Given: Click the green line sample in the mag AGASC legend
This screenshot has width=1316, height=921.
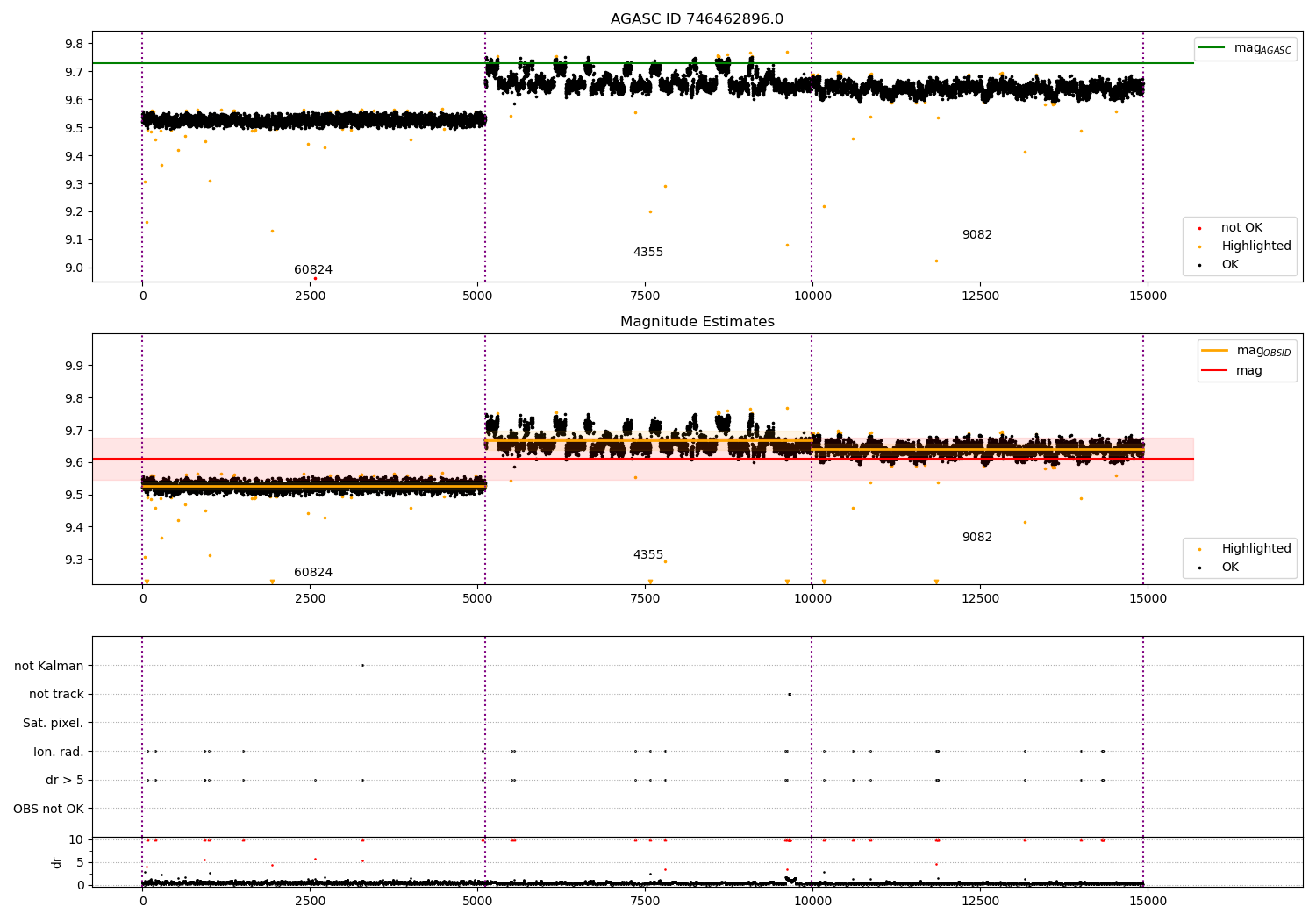Looking at the screenshot, I should click(1212, 48).
